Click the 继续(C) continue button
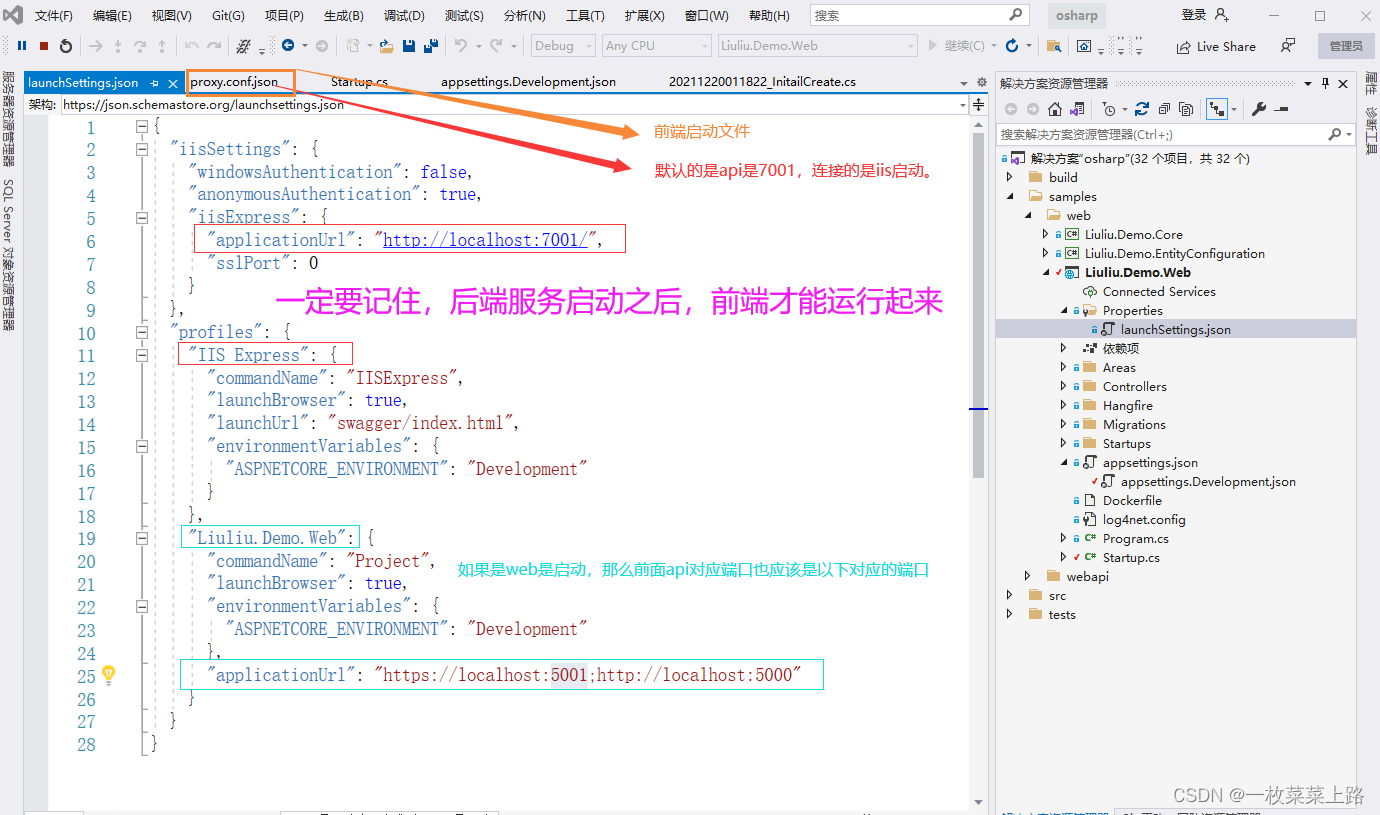Screen dimensions: 1380x815 pos(958,46)
